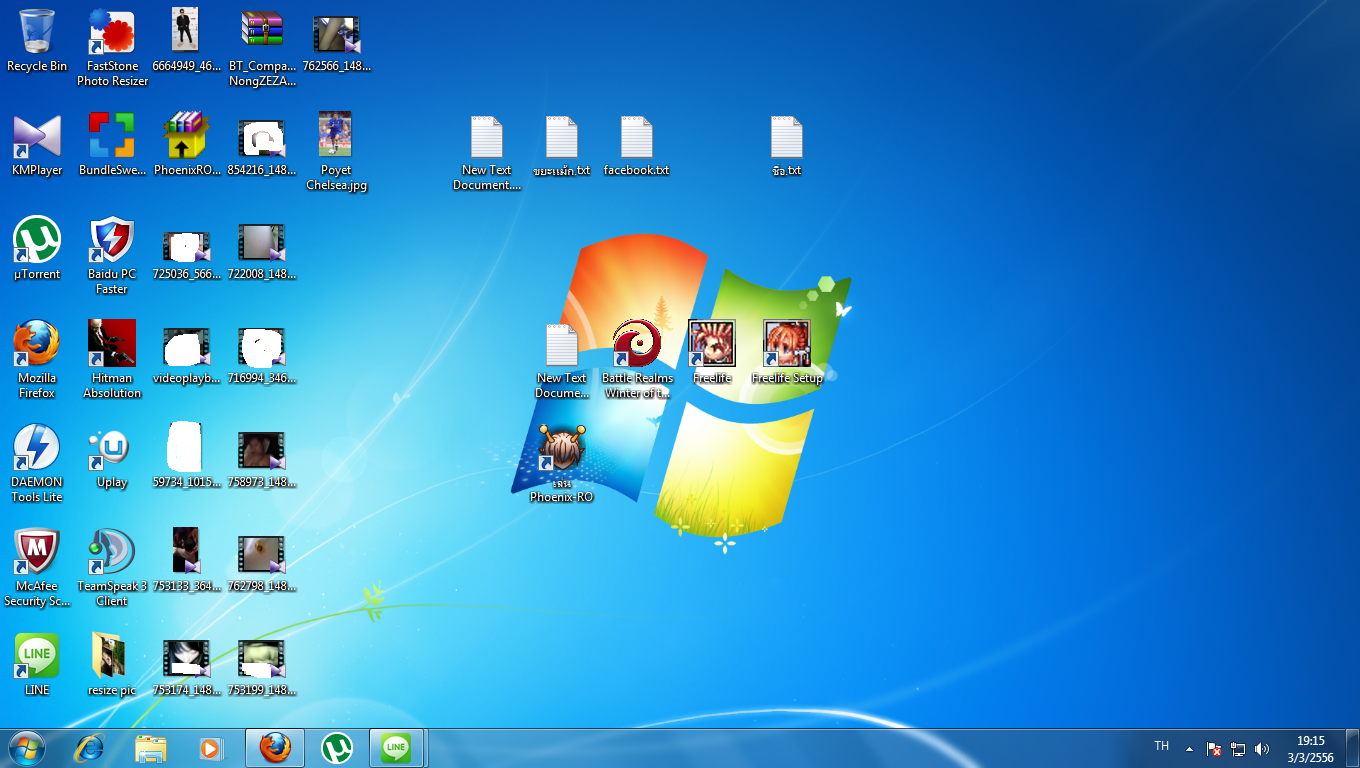Select the McAfee Security Scan shortcut
The height and width of the screenshot is (768, 1360).
coord(37,568)
